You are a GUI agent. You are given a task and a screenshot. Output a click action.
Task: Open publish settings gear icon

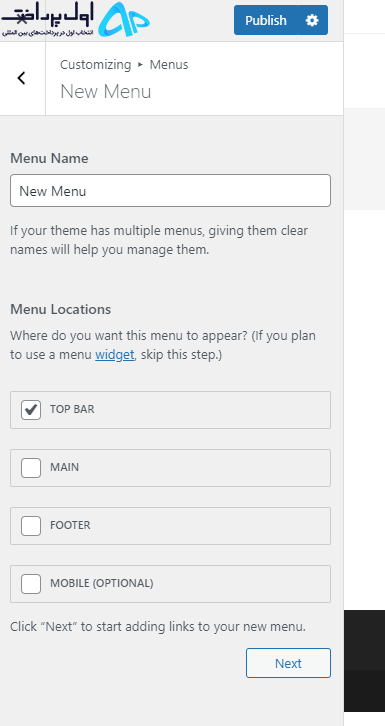[x=312, y=20]
